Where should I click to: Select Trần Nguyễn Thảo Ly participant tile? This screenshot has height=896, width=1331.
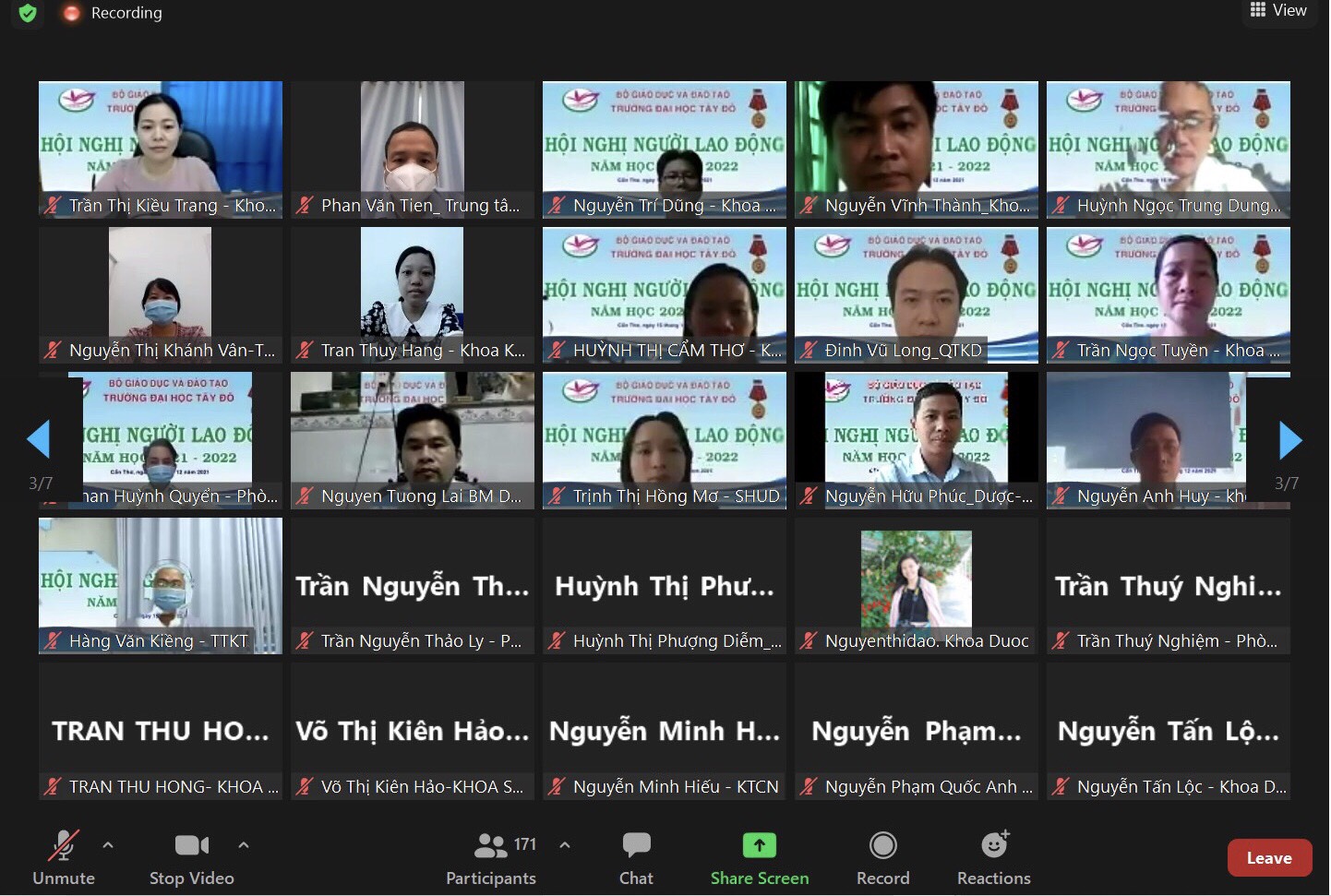413,586
